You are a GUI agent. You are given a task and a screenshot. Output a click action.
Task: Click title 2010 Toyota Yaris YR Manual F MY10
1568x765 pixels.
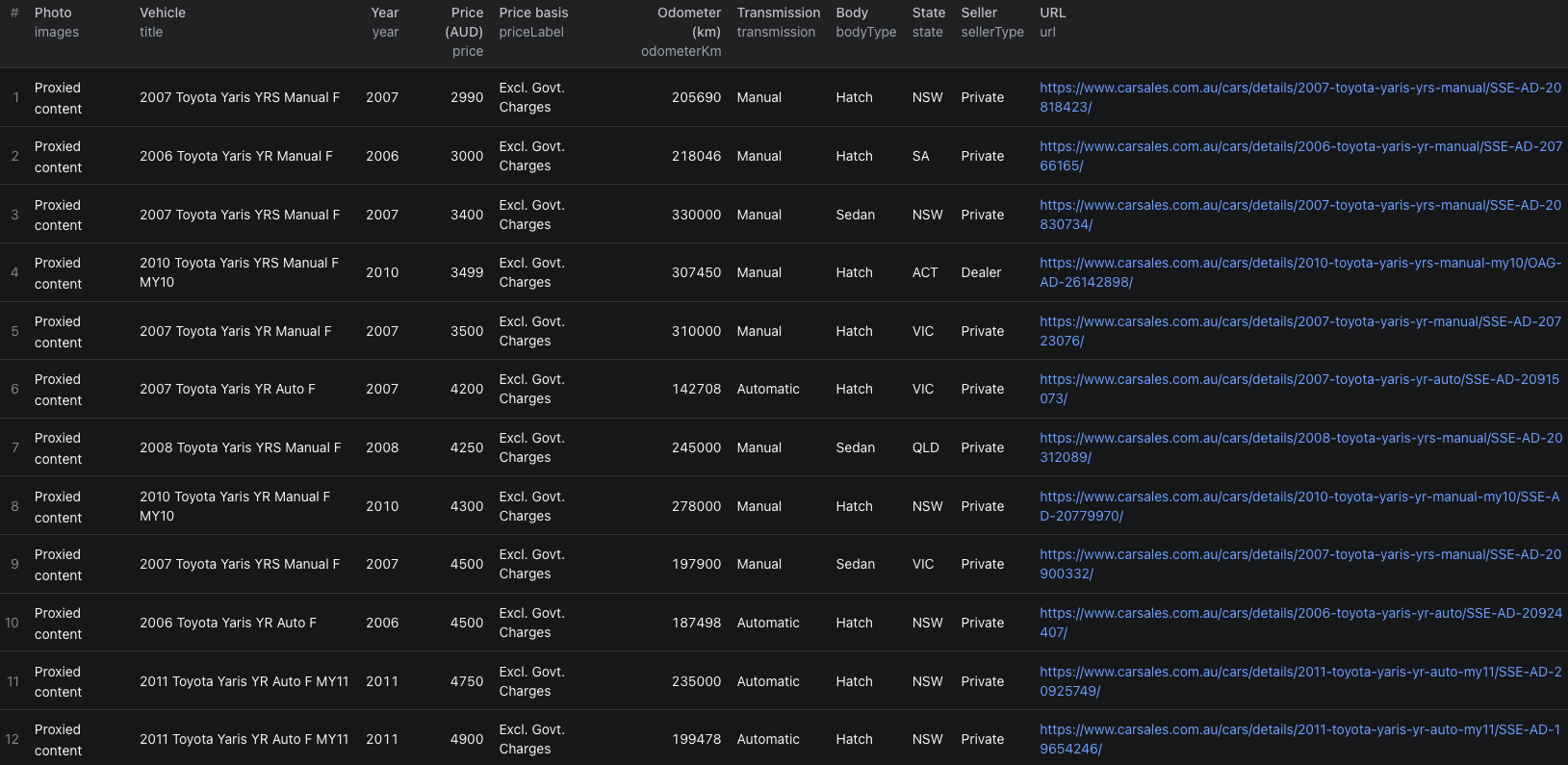pos(235,506)
